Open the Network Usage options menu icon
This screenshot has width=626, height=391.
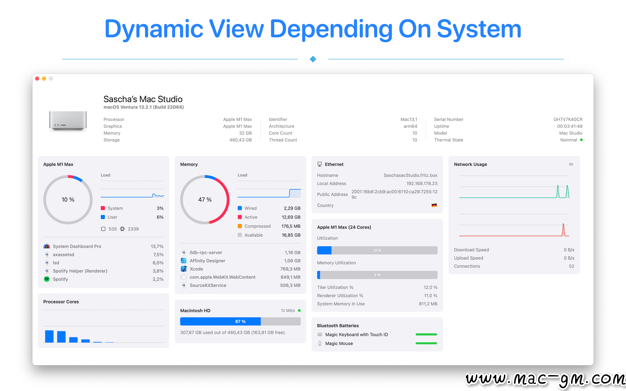click(x=571, y=164)
